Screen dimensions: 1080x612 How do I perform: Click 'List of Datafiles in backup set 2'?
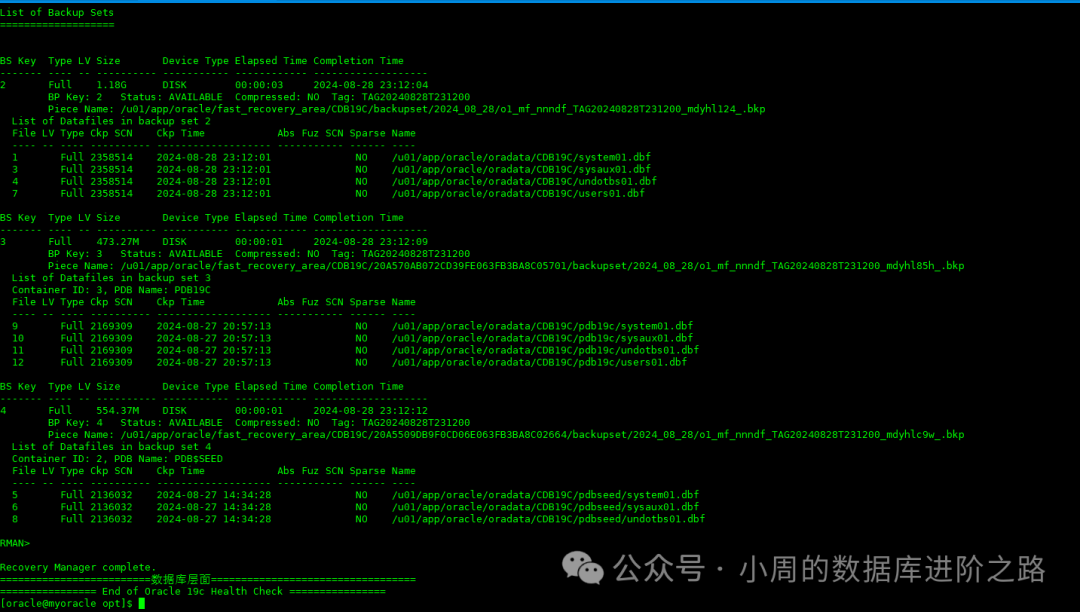[112, 121]
